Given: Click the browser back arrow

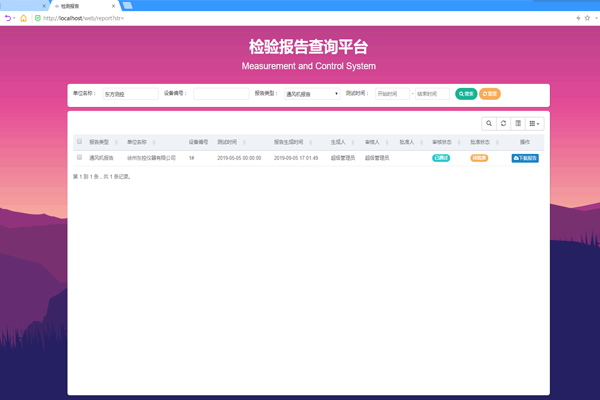Looking at the screenshot, I should click(x=8, y=18).
